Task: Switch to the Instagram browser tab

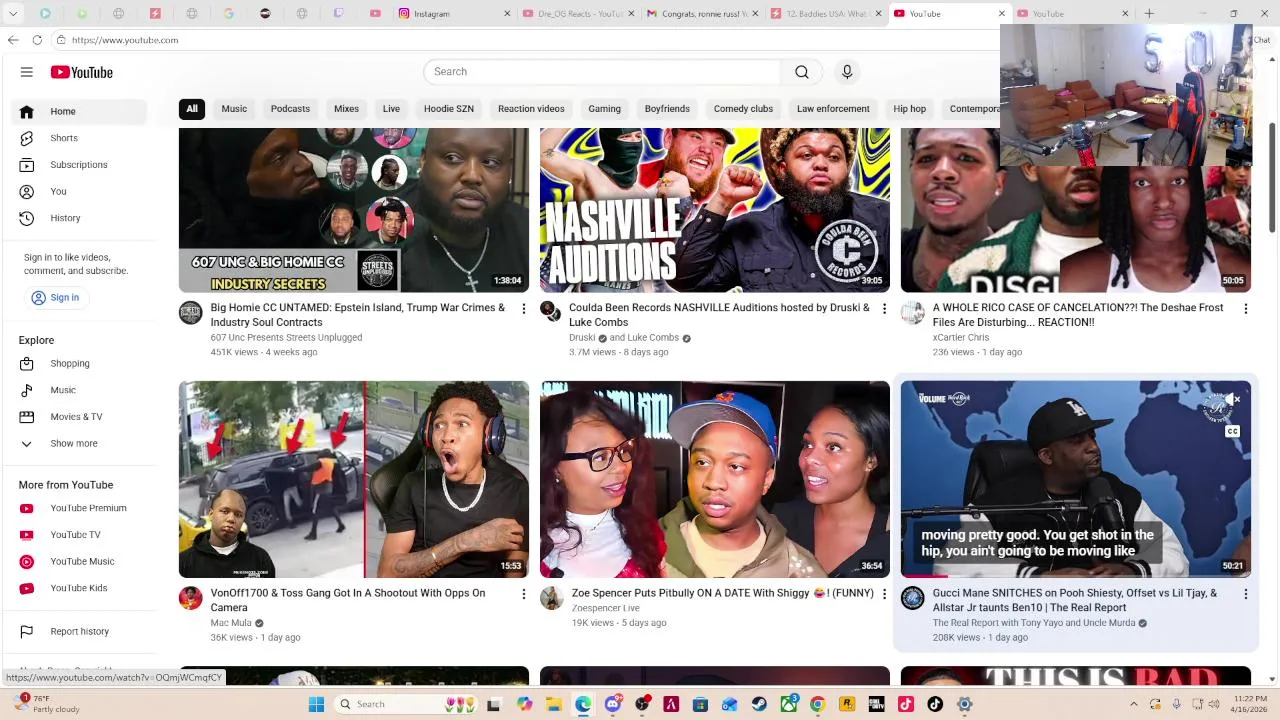Action: [452, 13]
